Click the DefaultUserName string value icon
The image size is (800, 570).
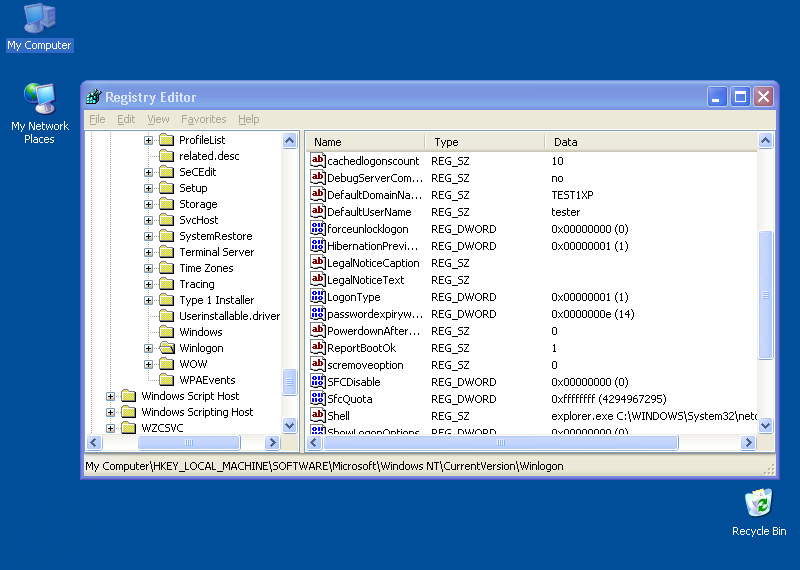click(318, 211)
